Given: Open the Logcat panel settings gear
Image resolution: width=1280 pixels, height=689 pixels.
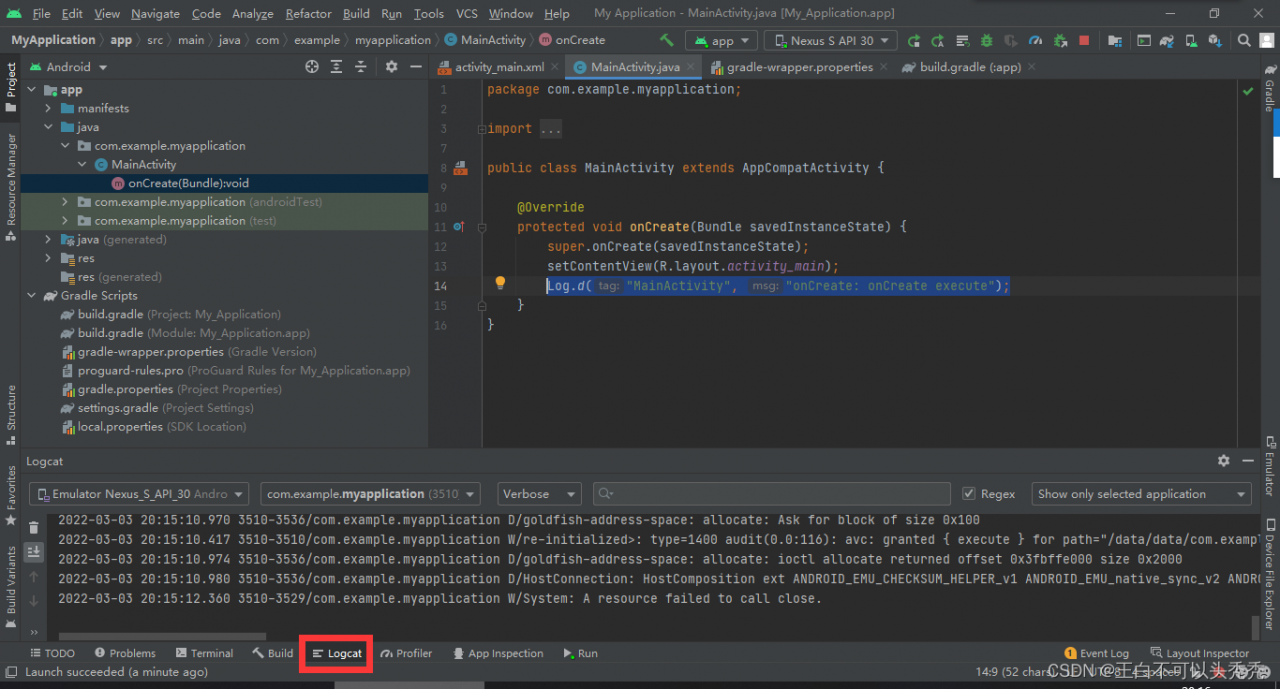Looking at the screenshot, I should point(1223,461).
